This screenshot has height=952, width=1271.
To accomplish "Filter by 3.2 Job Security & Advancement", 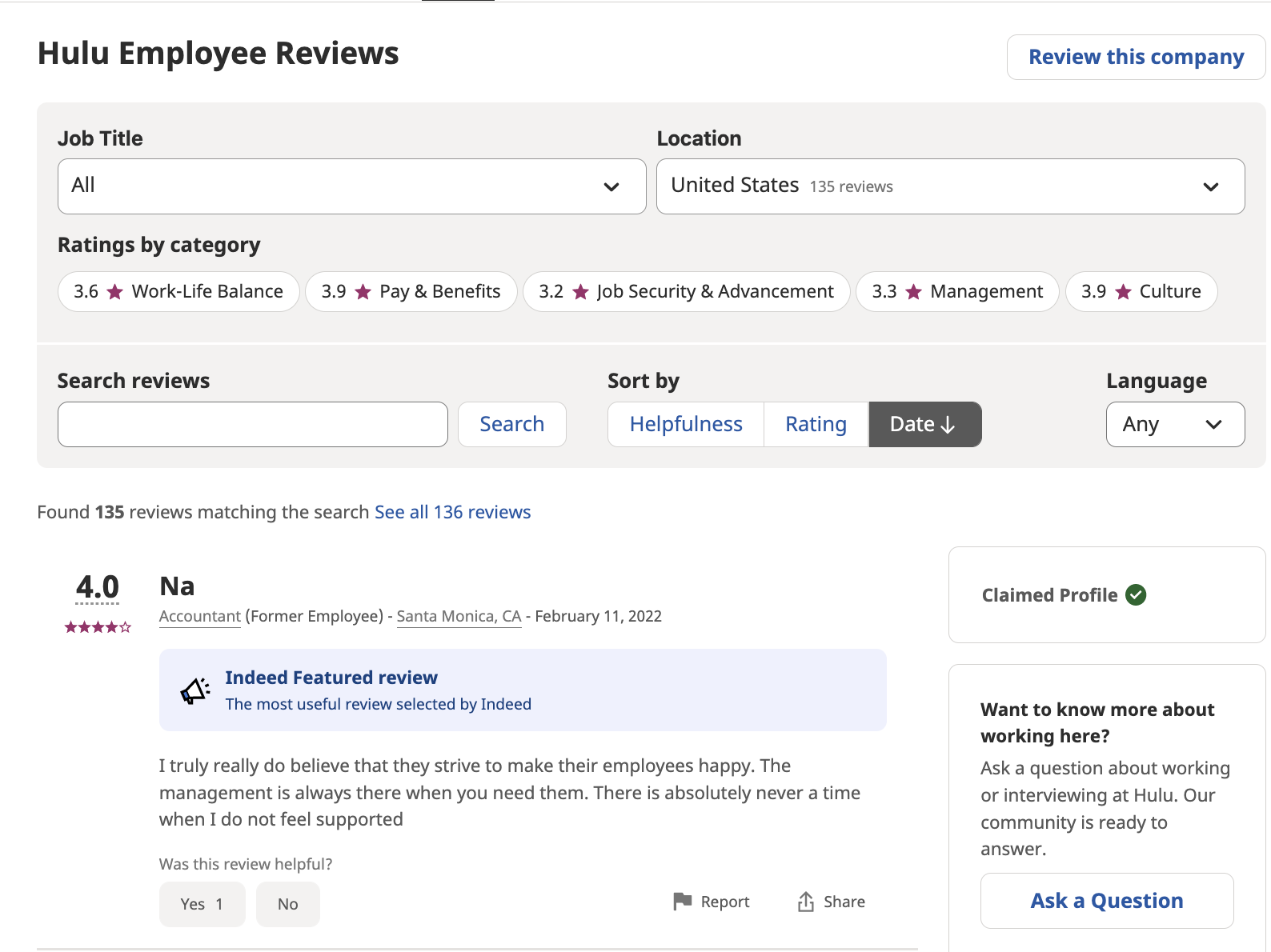I will [686, 292].
